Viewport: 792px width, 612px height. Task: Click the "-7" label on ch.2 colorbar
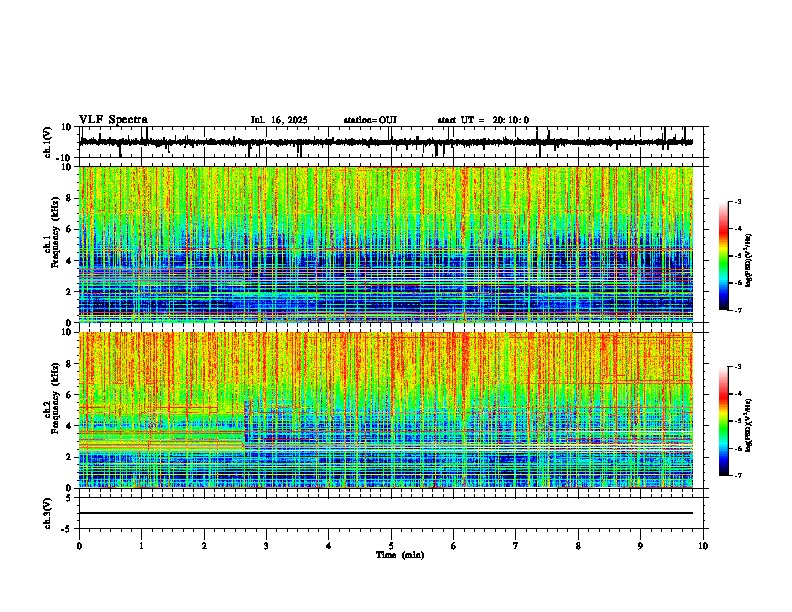tap(737, 475)
